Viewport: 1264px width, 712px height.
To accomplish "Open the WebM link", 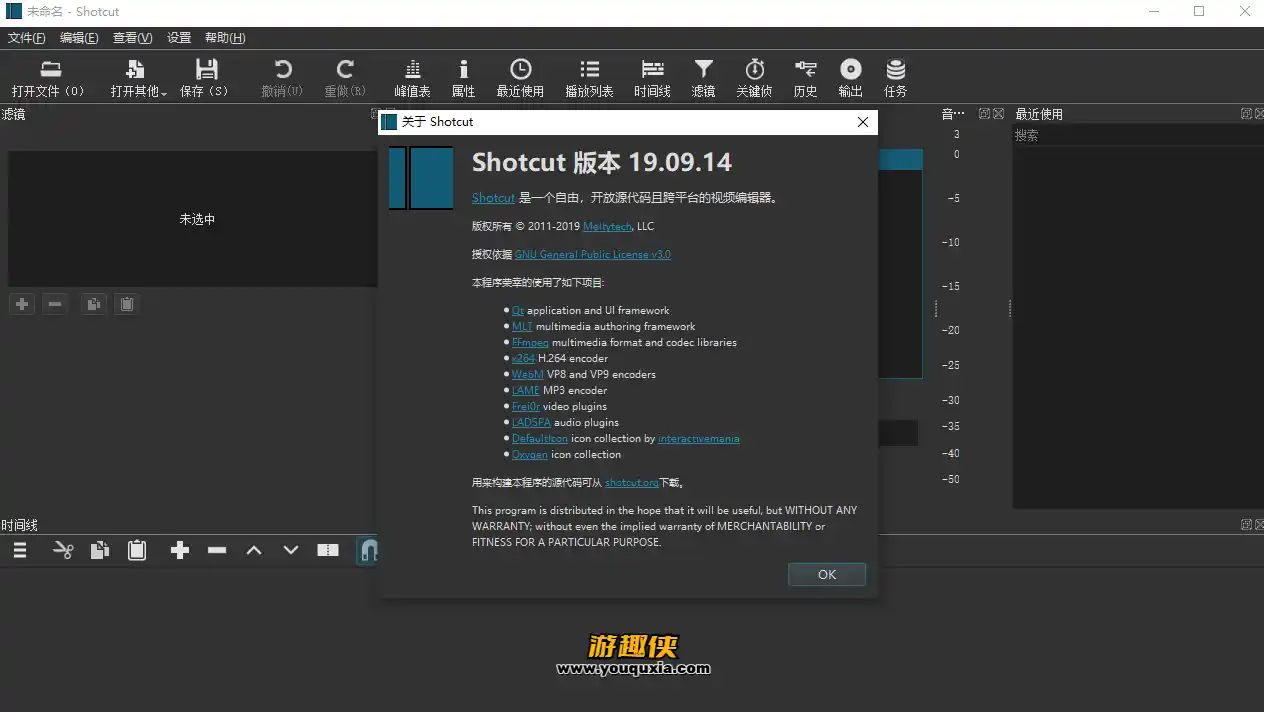I will (528, 374).
